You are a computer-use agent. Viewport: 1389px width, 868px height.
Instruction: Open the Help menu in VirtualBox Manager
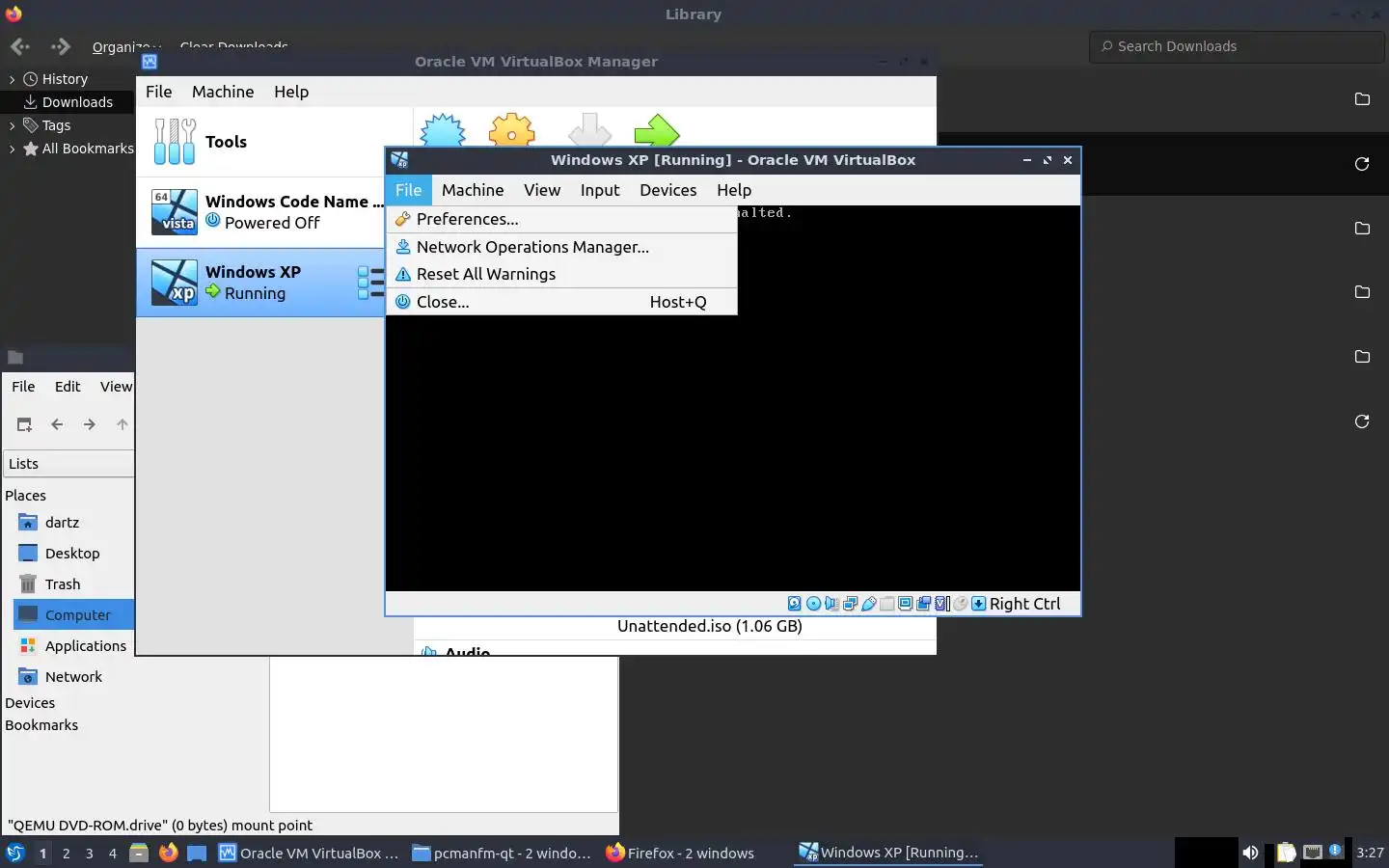click(291, 92)
